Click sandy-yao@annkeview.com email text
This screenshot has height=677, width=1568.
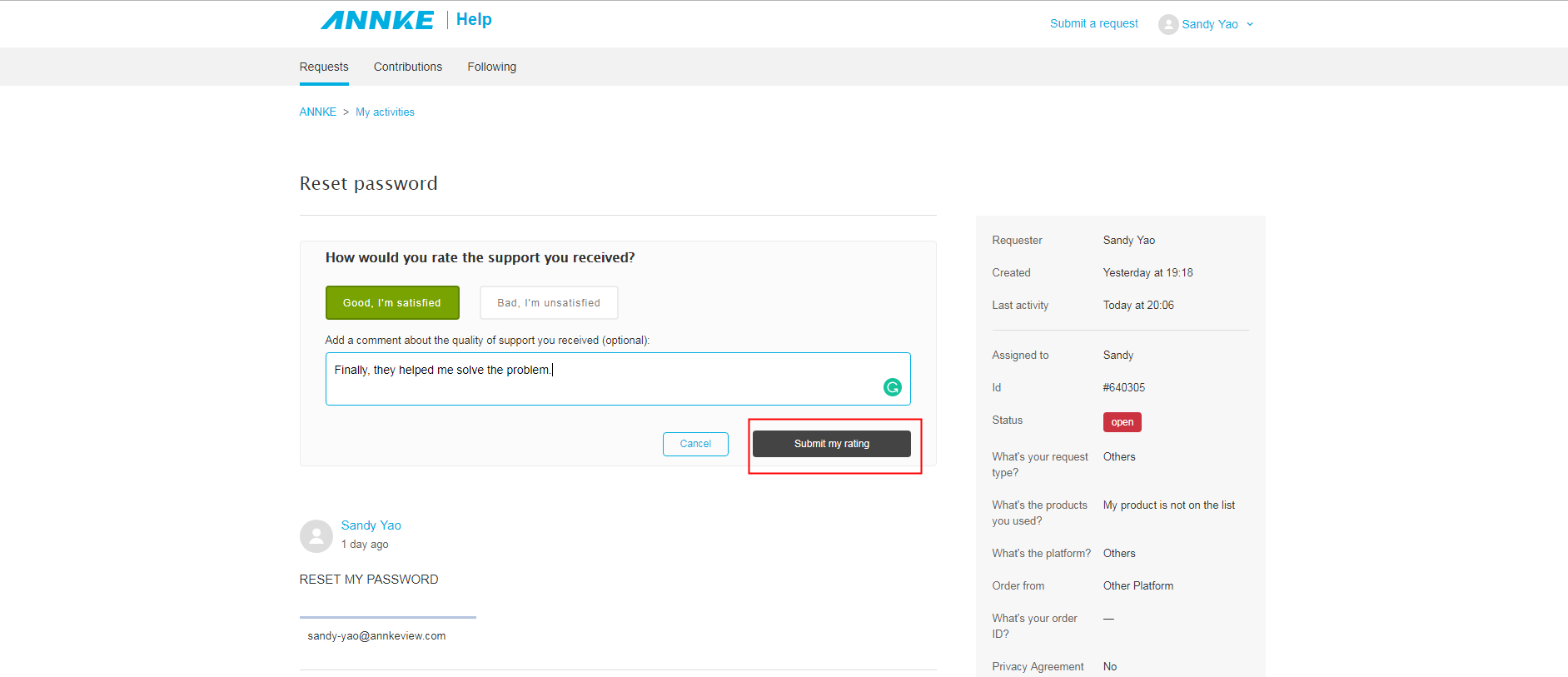[376, 635]
